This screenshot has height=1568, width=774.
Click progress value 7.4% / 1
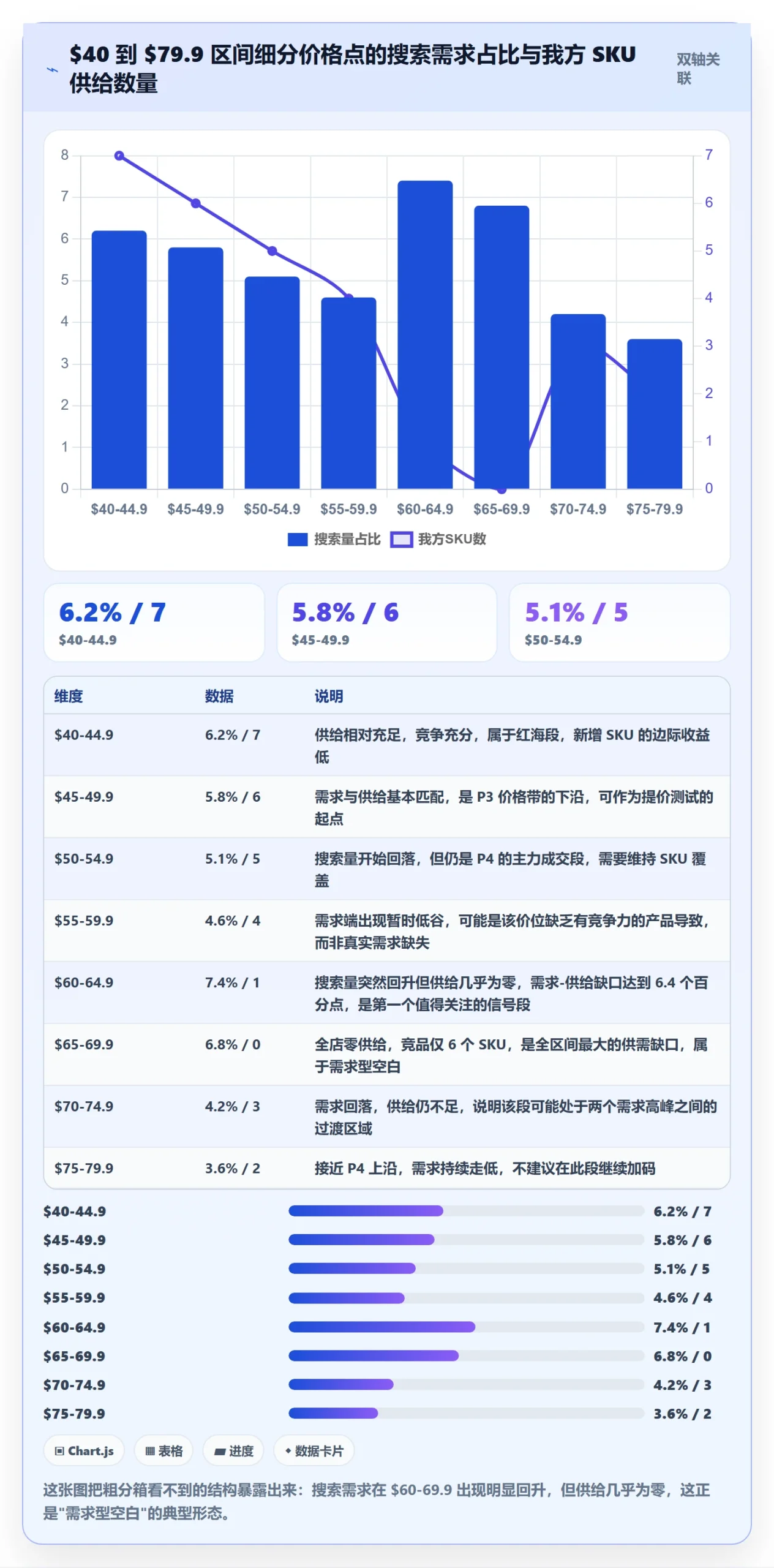(682, 1327)
